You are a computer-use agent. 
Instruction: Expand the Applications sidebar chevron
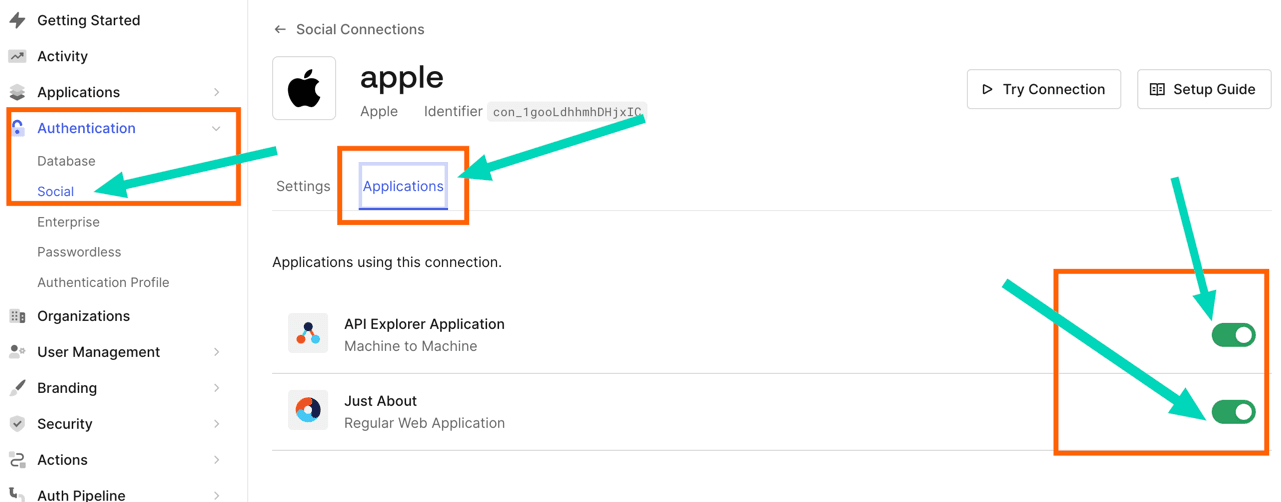(216, 92)
